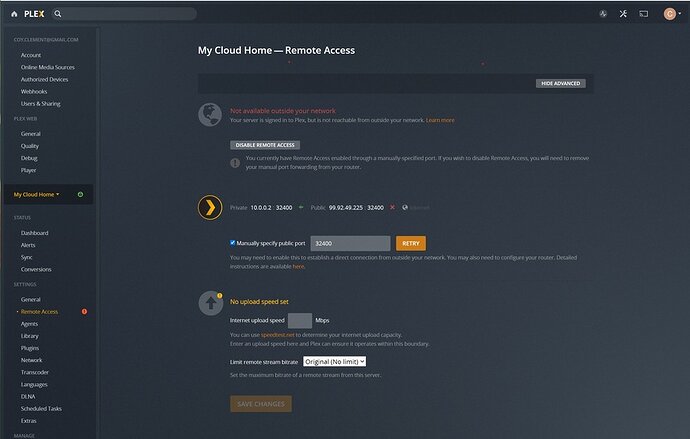This screenshot has width=690, height=439.
Task: Click the green server status icon
Action: (80, 194)
